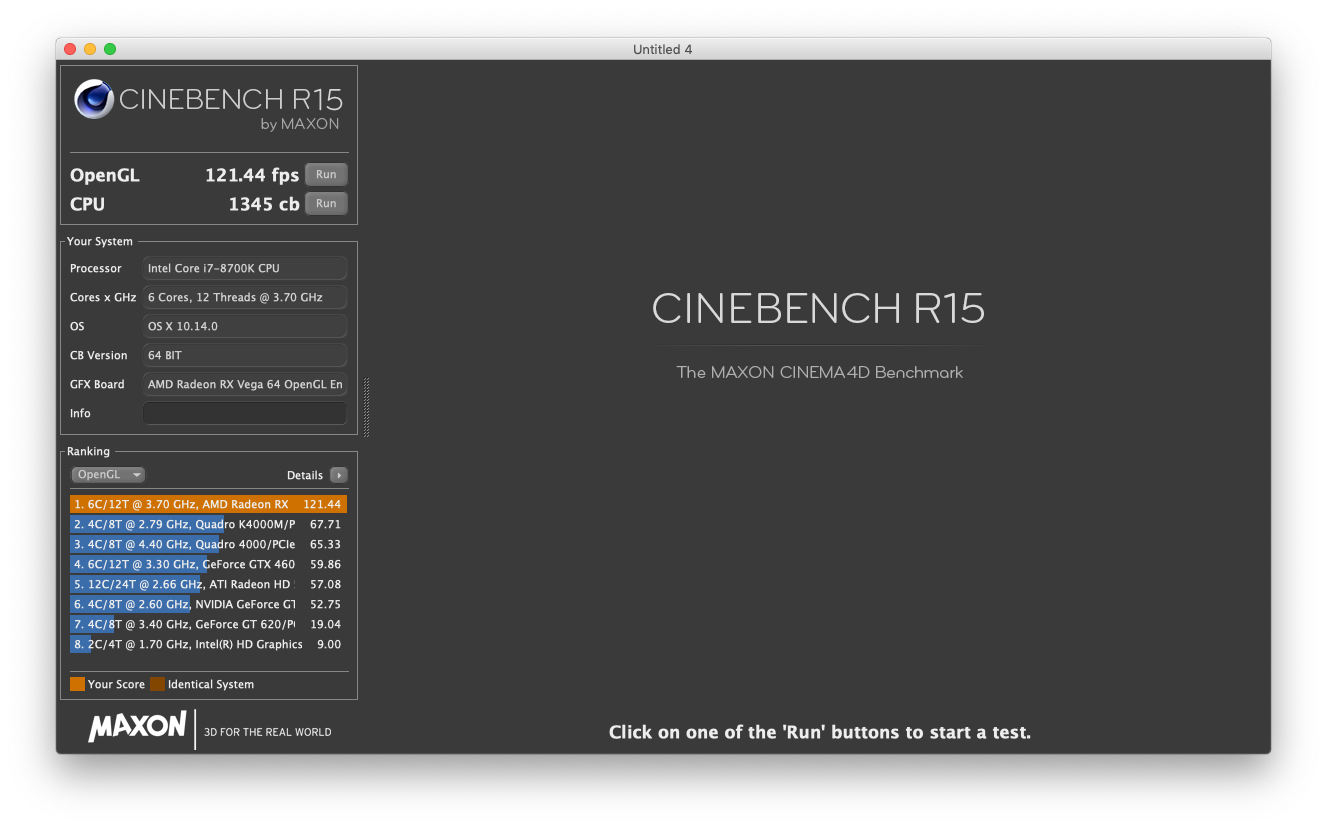Click the OS field showing OS X 10.14.0
The image size is (1327, 828).
(x=245, y=326)
